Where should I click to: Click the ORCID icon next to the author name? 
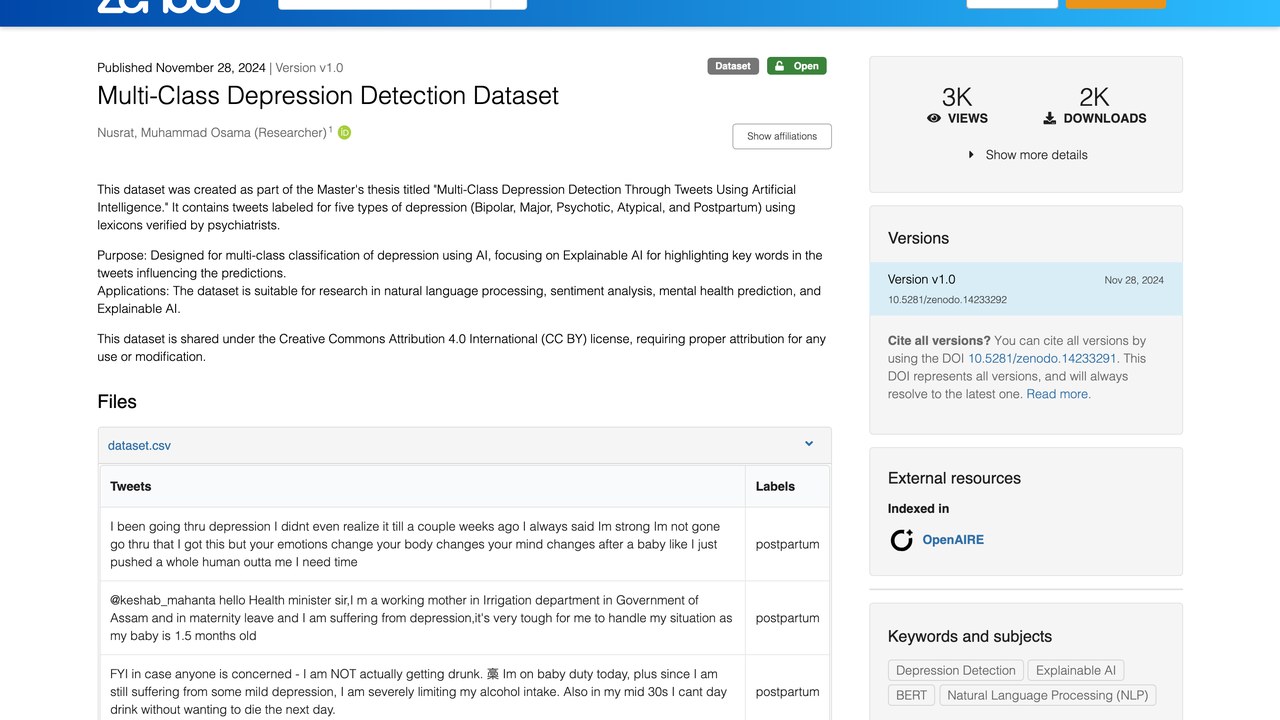[344, 132]
